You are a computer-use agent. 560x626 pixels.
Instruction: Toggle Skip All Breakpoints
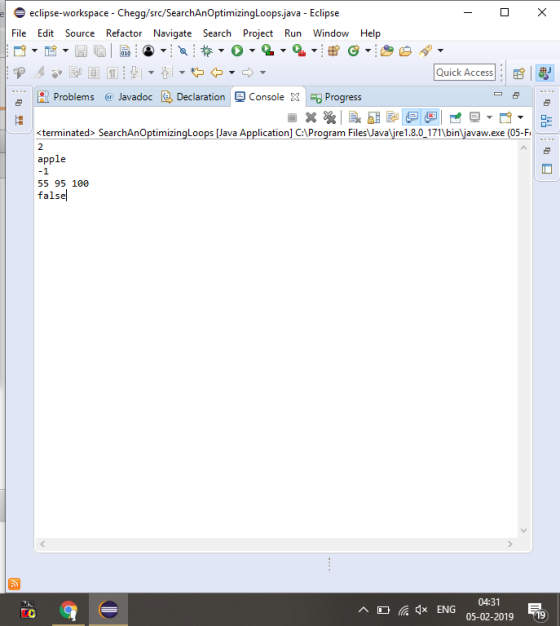click(x=182, y=51)
